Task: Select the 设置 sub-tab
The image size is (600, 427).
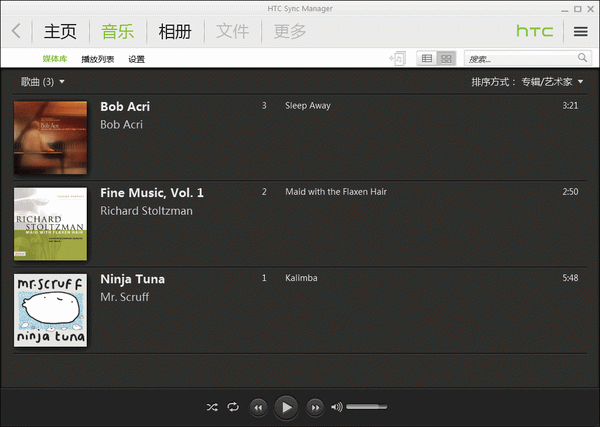Action: point(136,59)
